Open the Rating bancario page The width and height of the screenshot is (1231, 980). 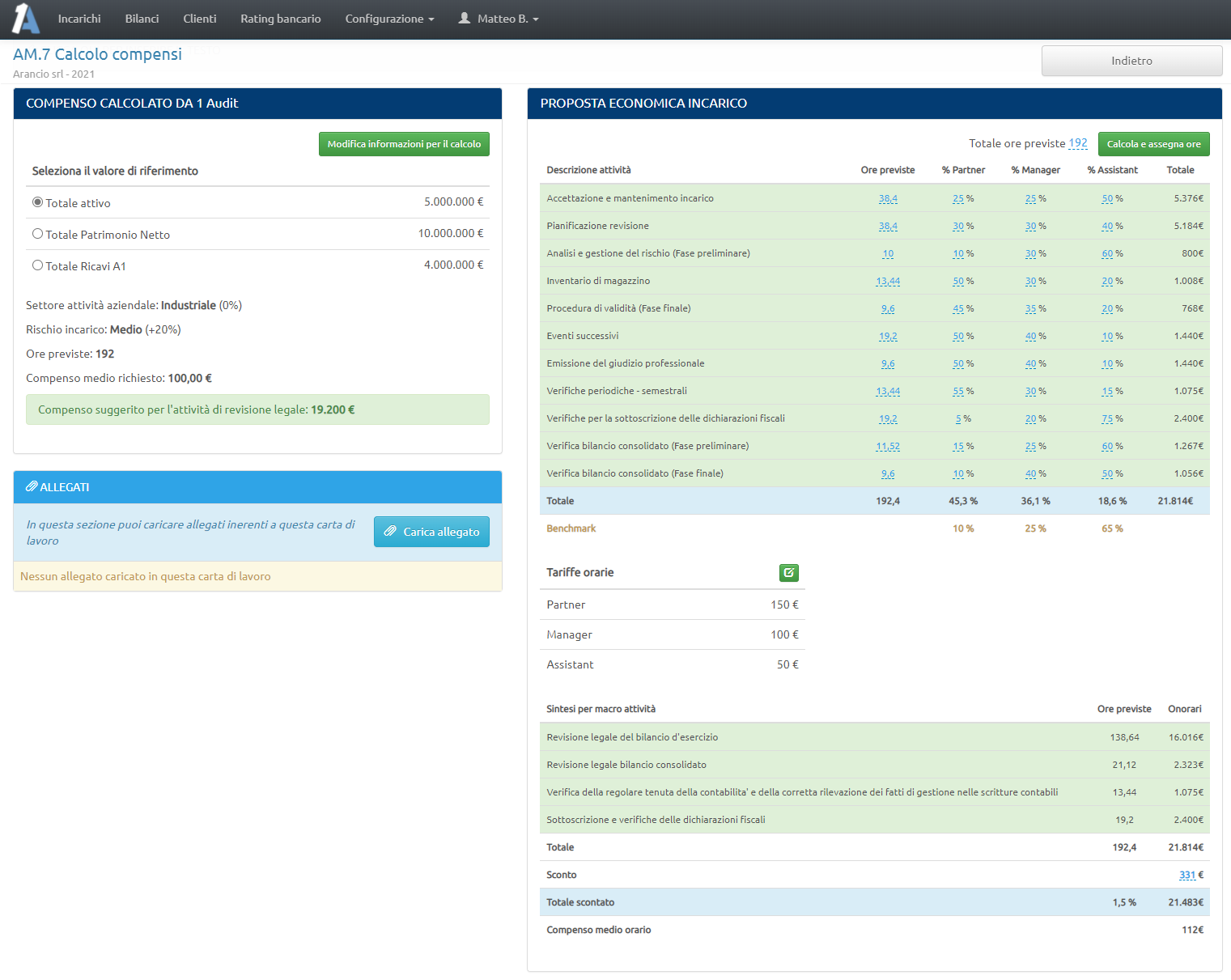280,19
